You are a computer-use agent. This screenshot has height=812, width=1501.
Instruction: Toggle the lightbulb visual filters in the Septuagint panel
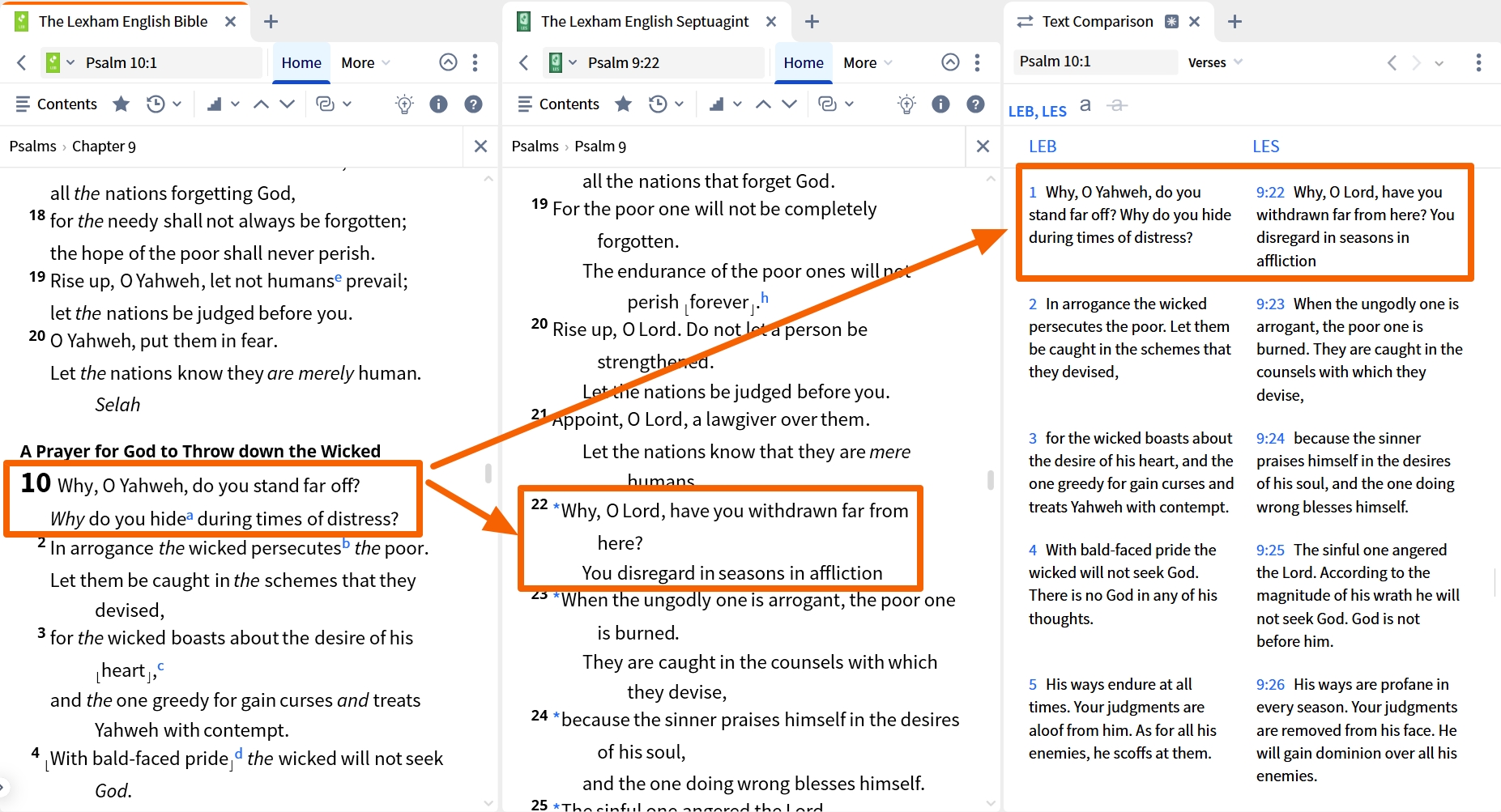906,104
